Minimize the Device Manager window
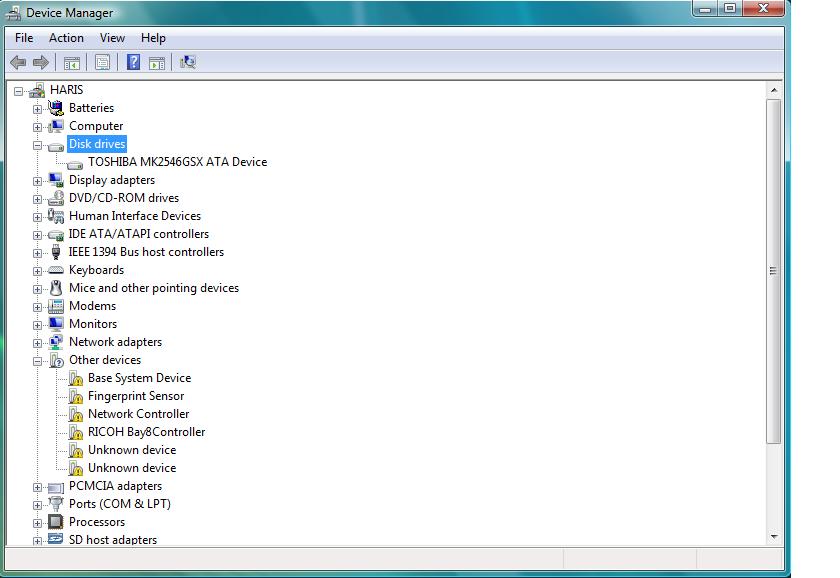 pyautogui.click(x=706, y=9)
